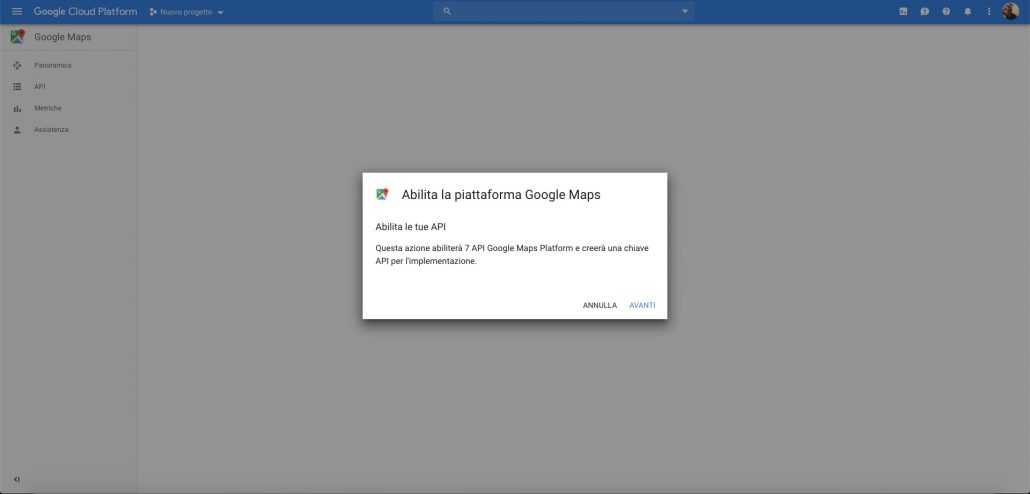Open Assistenza in the sidebar
Screen dimensions: 1030x494
pos(51,130)
